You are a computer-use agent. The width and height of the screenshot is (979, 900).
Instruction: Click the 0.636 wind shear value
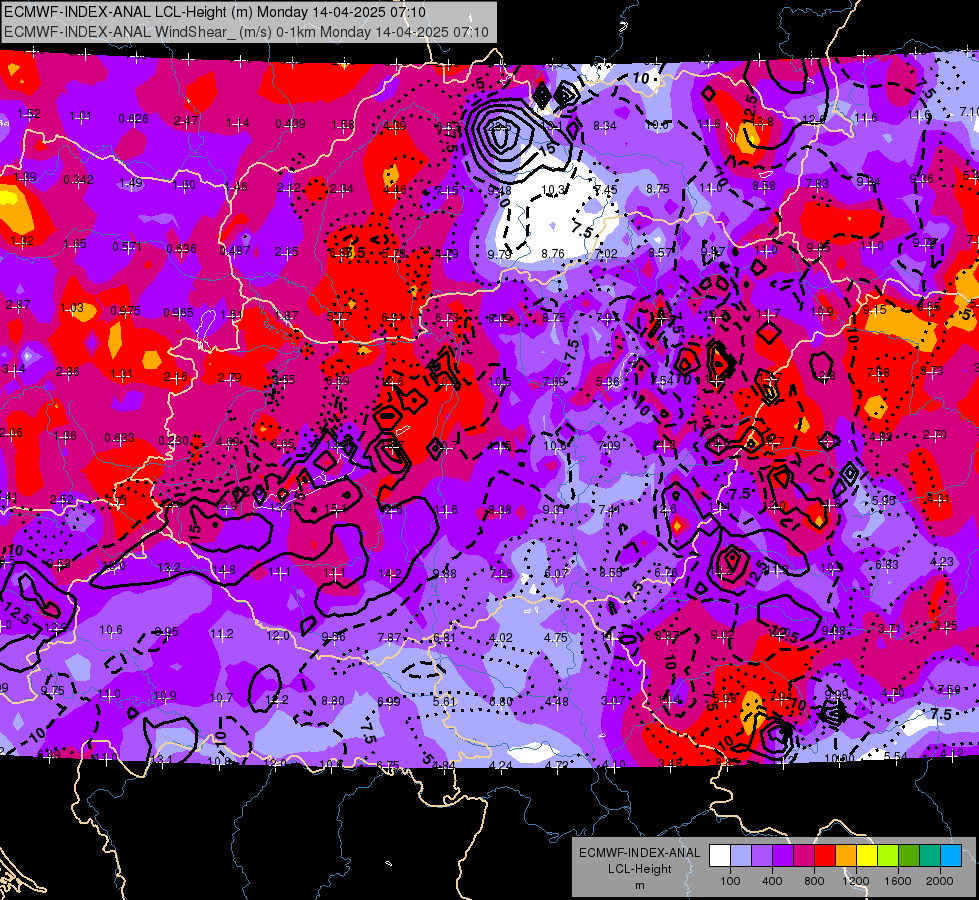(181, 249)
